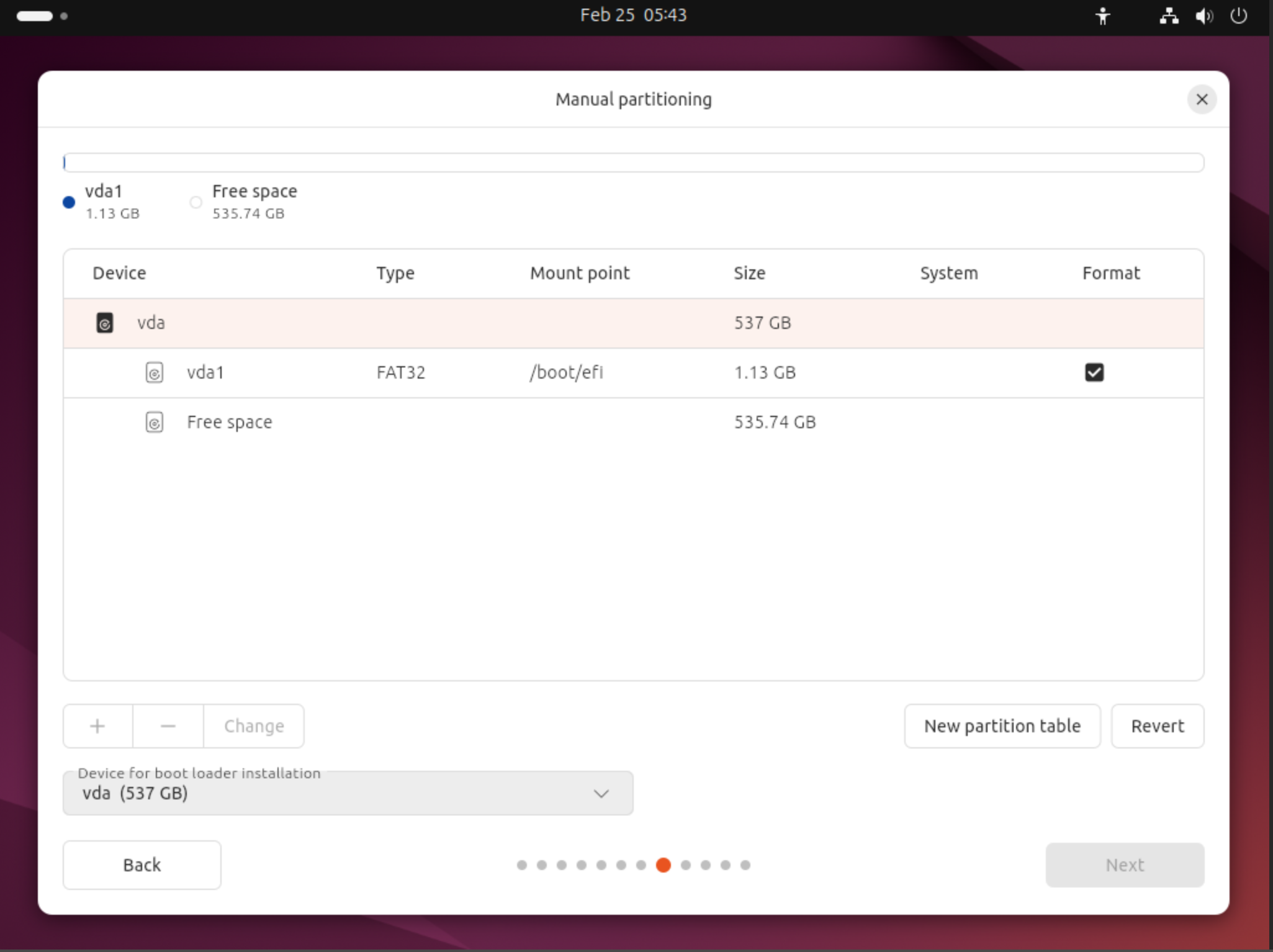The height and width of the screenshot is (952, 1273).
Task: Click the network status icon
Action: pyautogui.click(x=1169, y=16)
